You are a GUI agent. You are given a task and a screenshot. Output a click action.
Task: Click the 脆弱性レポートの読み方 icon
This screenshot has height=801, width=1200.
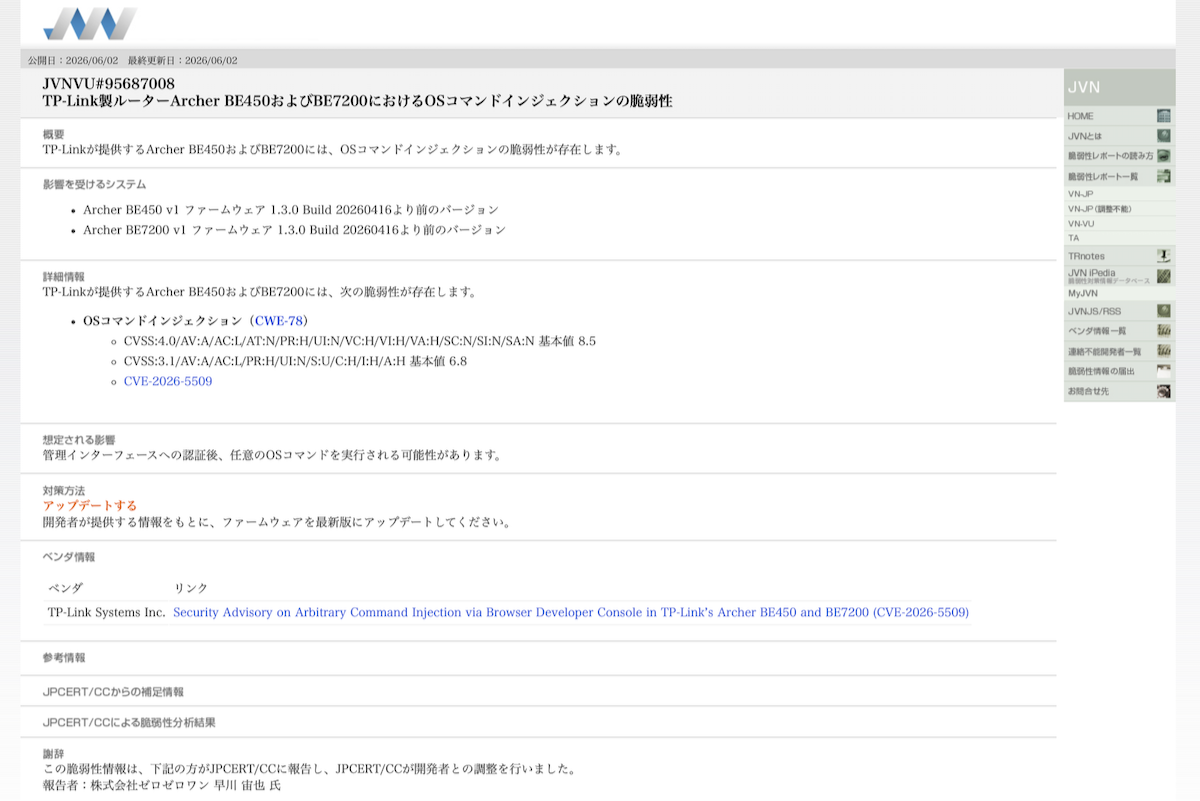[x=1164, y=156]
